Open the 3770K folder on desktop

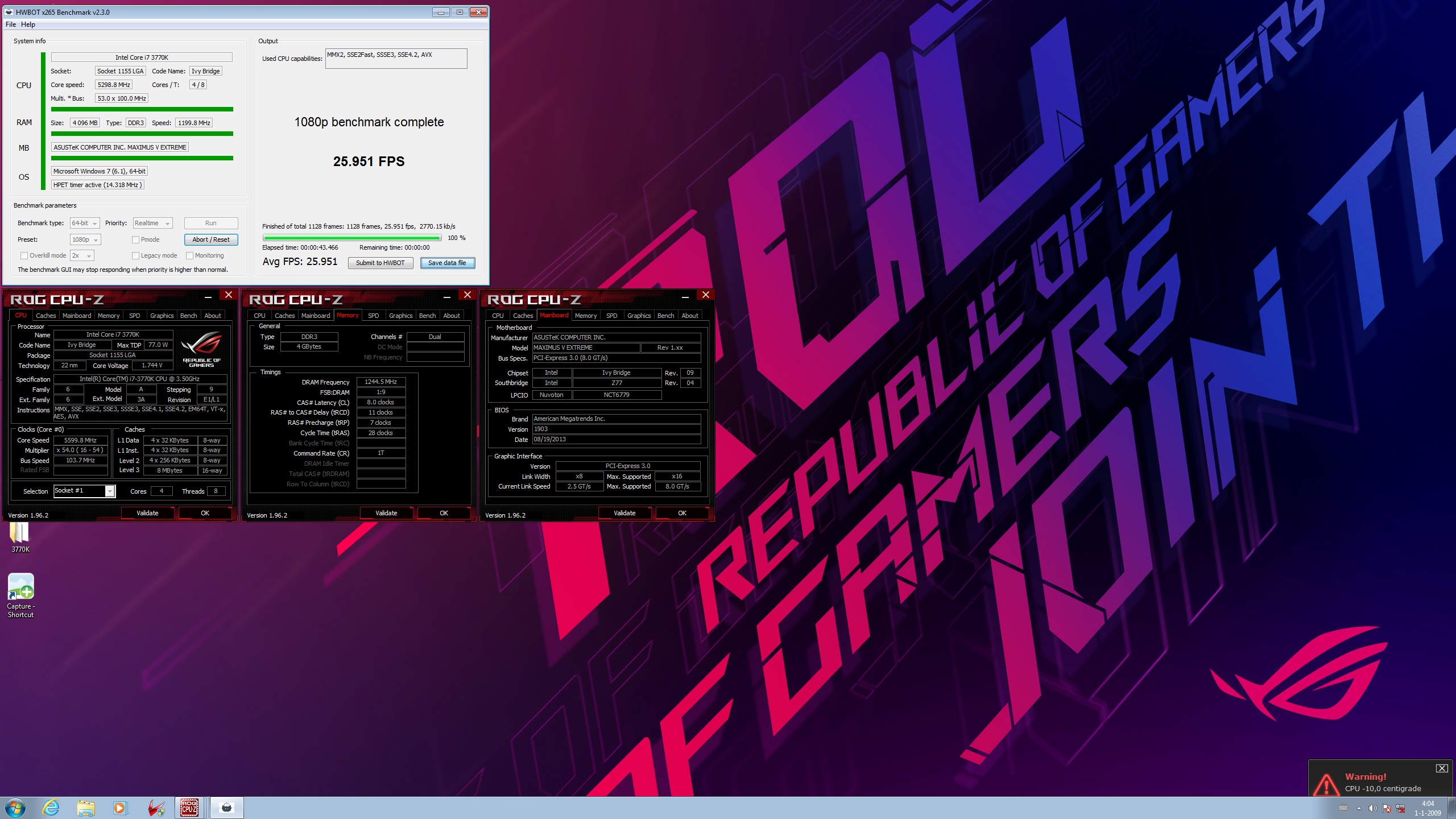[x=20, y=537]
